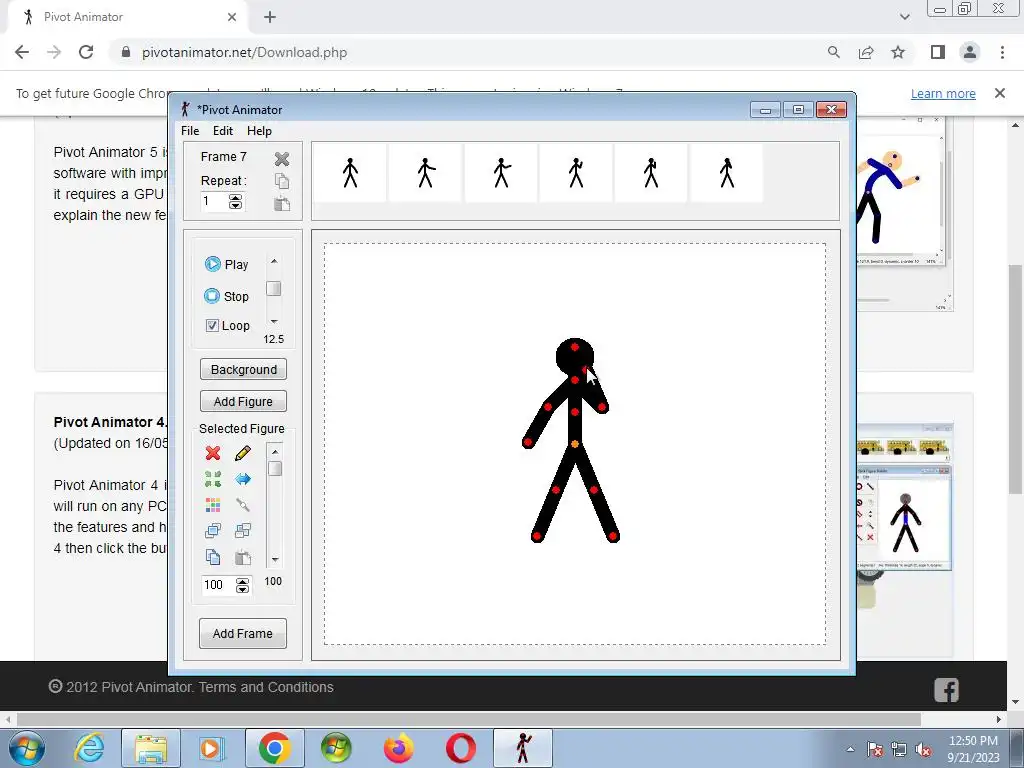1024x768 pixels.
Task: Copy the selected figure
Action: (x=213, y=557)
